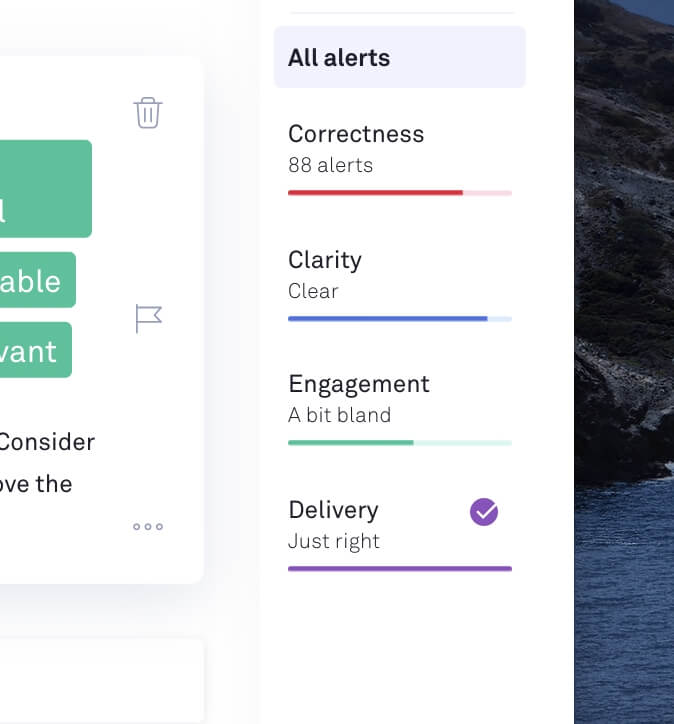The height and width of the screenshot is (724, 674).
Task: Click the green suggestion chip ending in "vant"
Action: coord(34,350)
